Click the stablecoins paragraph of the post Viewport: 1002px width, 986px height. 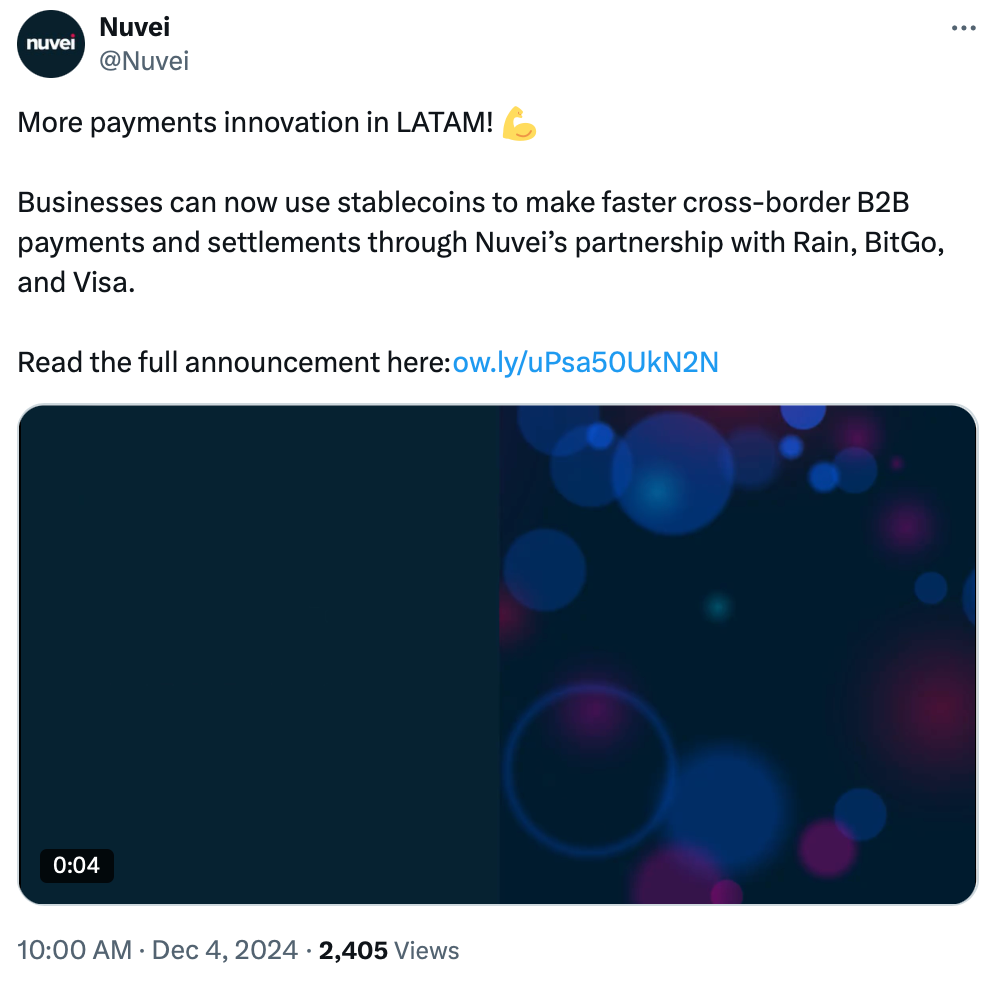coord(481,242)
